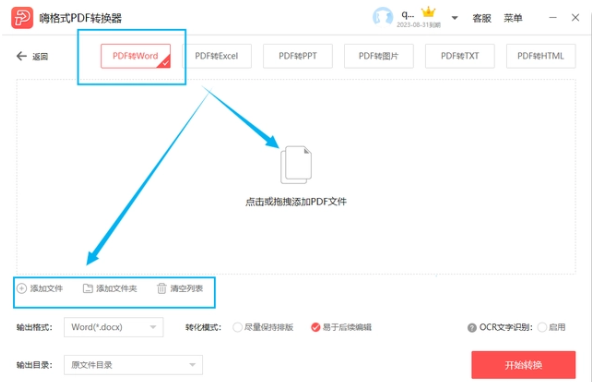Click the 添加文件 plus icon
595x382 pixels.
22,289
